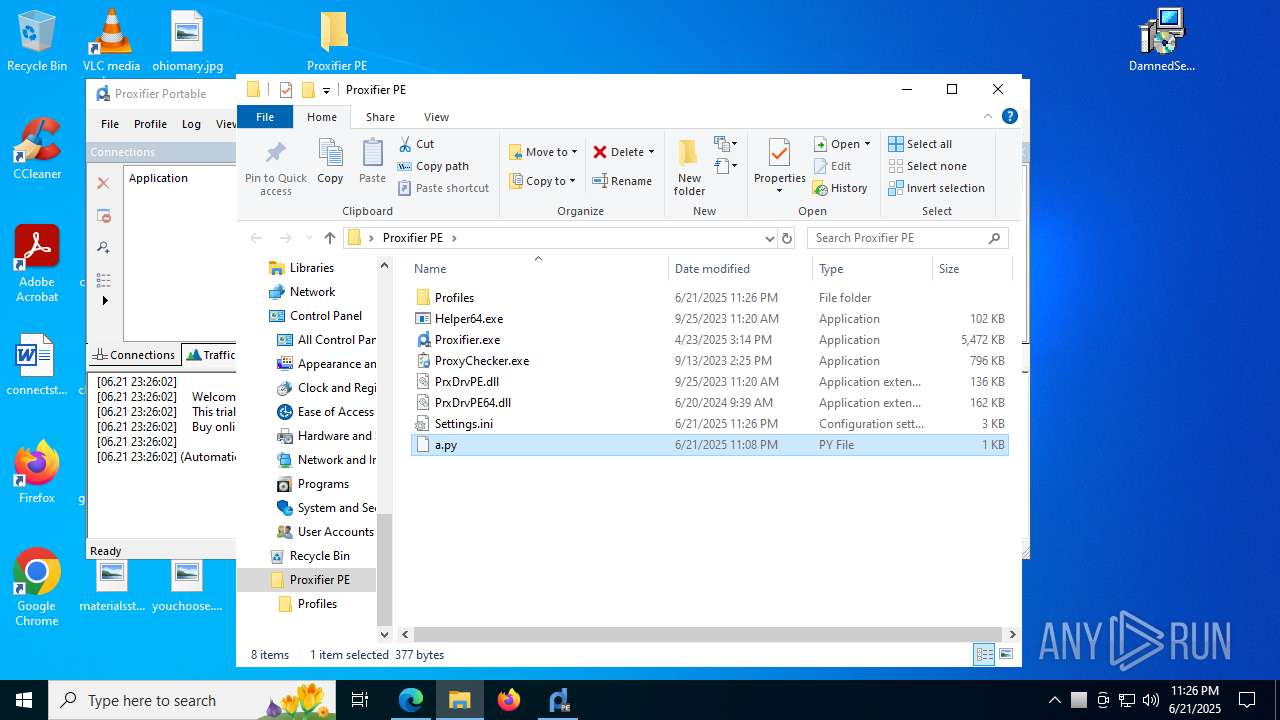Refresh the Proxifier PE folder

click(787, 238)
